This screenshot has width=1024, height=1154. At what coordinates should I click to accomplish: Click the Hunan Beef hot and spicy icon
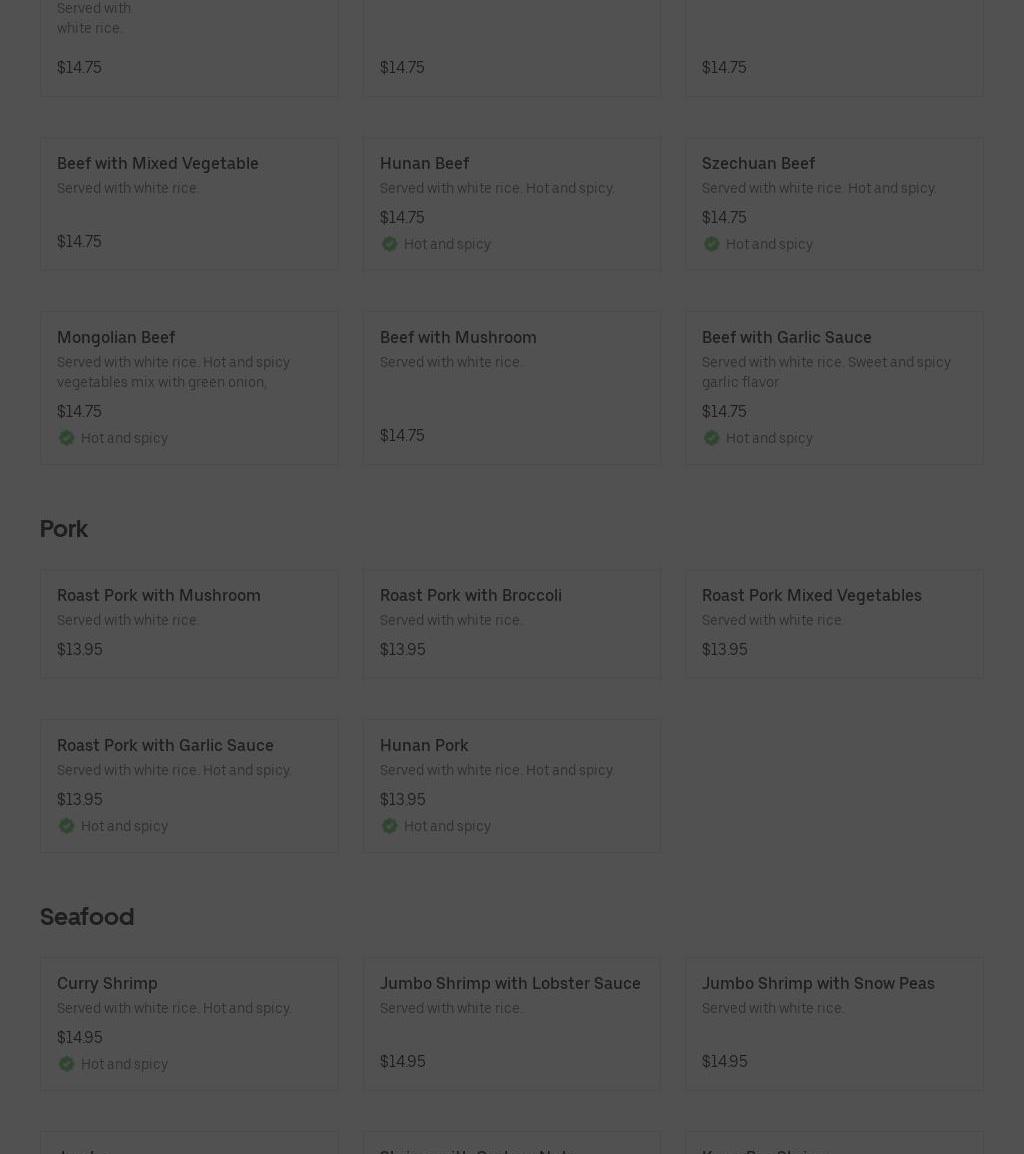[389, 244]
